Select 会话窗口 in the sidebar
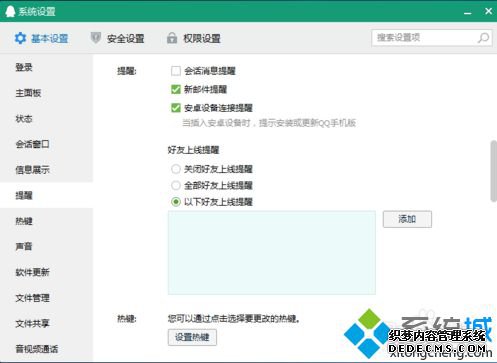Screen dimensions: 497x363 pyautogui.click(x=46, y=144)
